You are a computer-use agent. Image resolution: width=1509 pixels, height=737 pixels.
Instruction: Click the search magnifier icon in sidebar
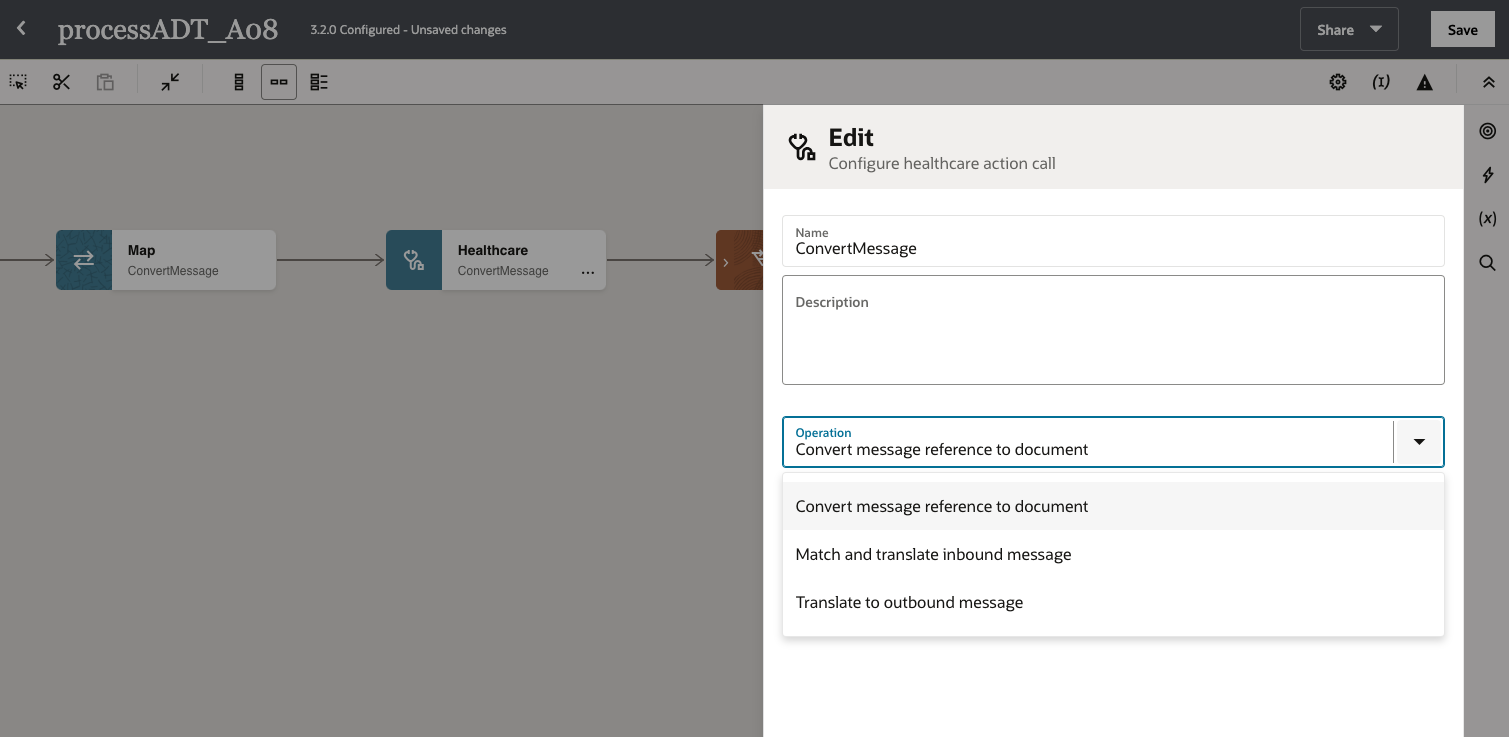[1488, 263]
